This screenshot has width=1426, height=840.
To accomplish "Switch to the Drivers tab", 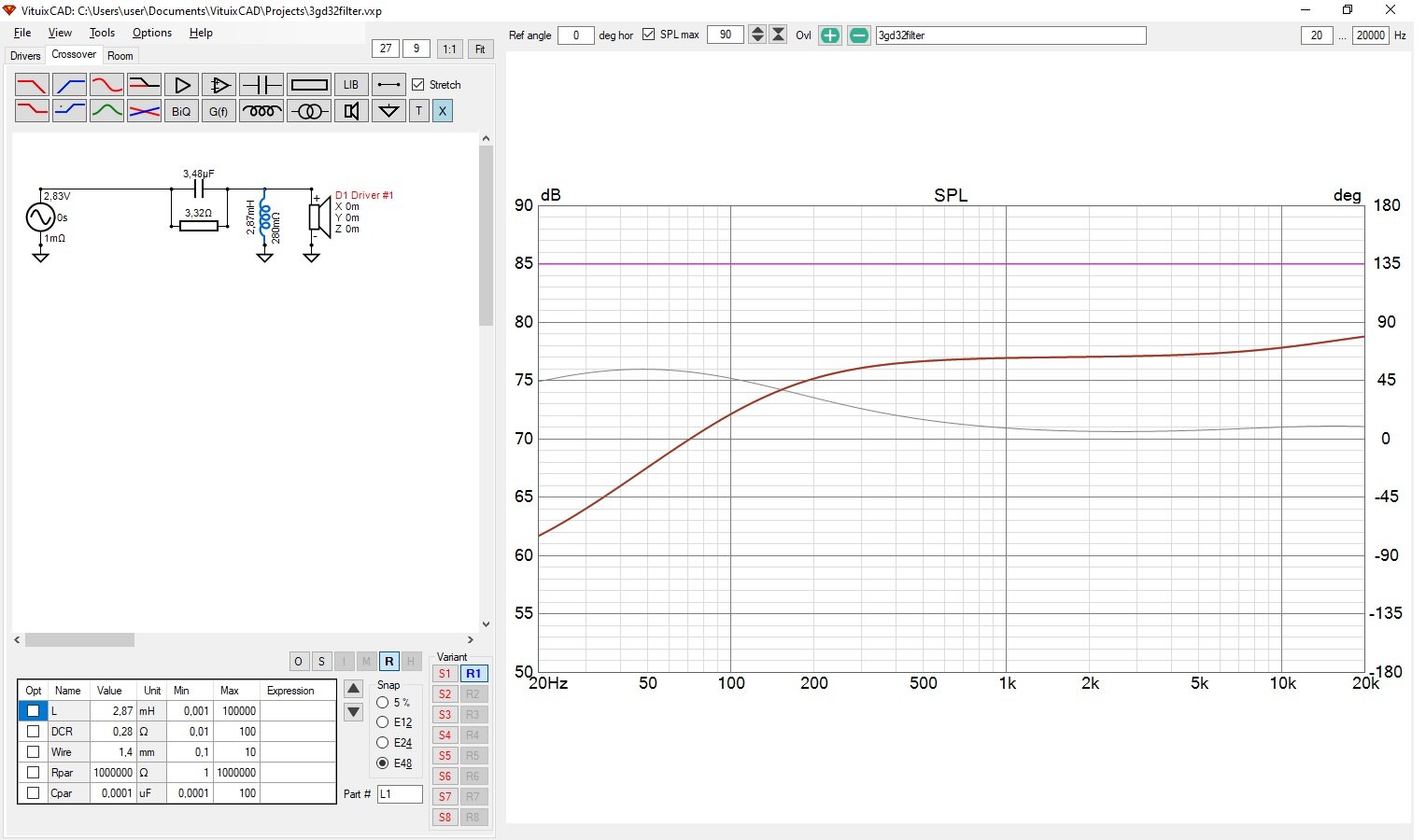I will pyautogui.click(x=25, y=56).
